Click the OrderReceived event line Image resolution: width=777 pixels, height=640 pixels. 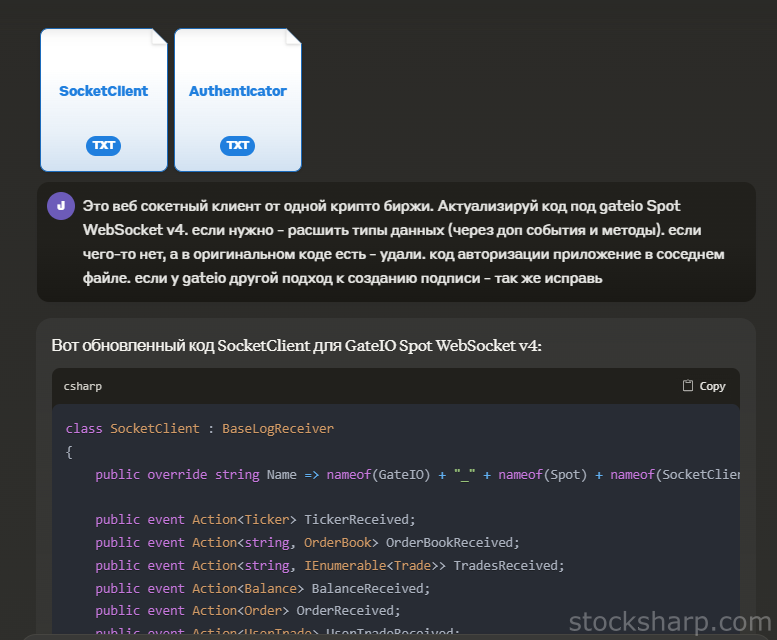[x=247, y=610]
